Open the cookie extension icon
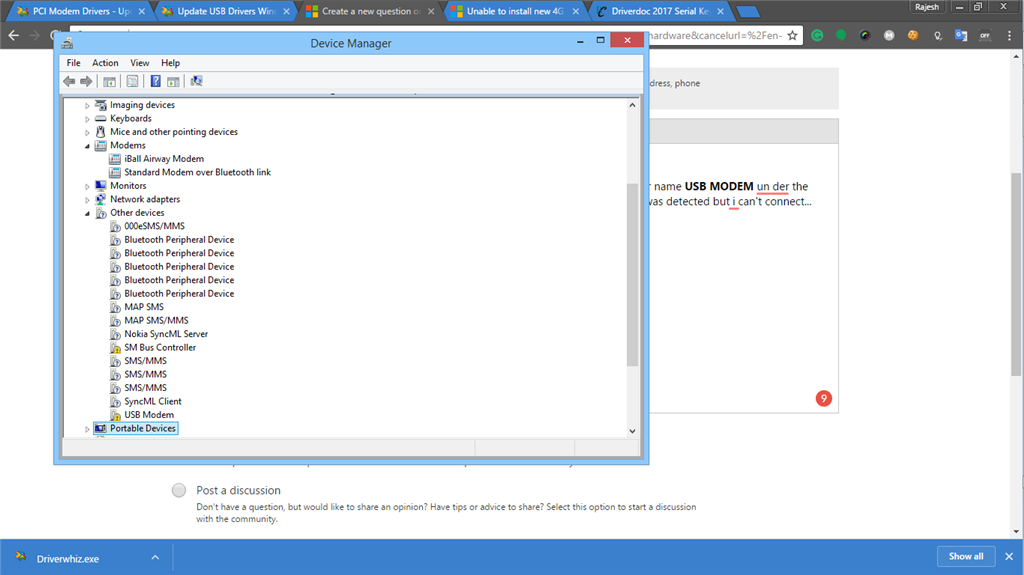This screenshot has height=575, width=1024. [913, 35]
